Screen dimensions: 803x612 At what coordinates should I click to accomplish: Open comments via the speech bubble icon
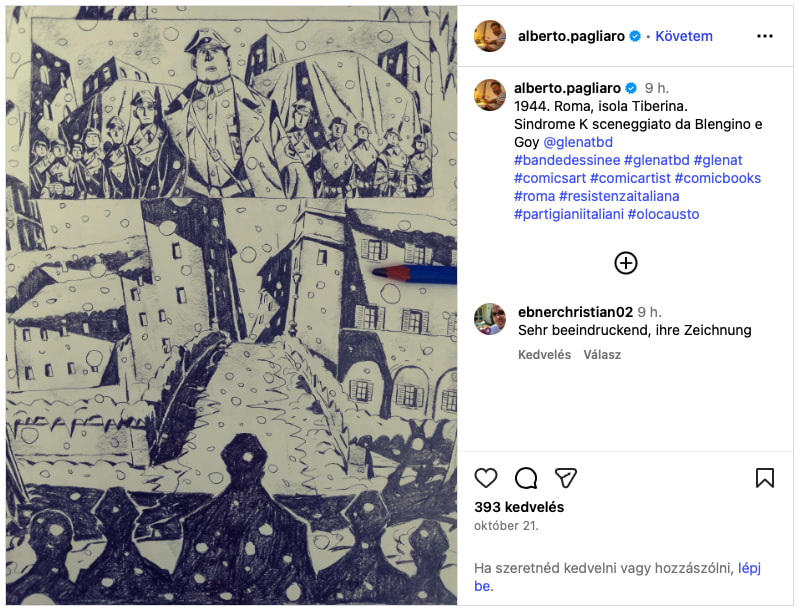pos(526,478)
